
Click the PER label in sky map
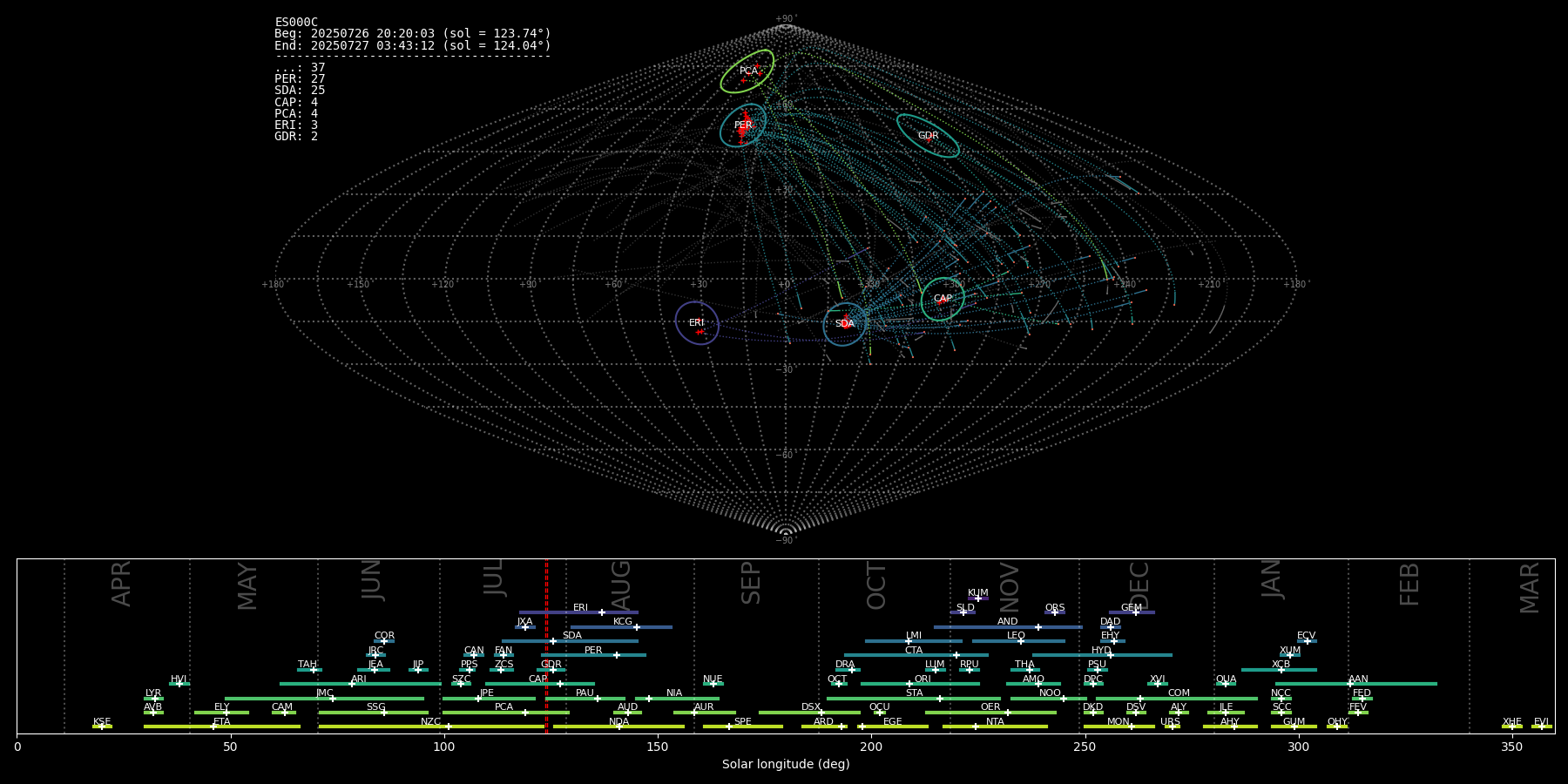(743, 125)
